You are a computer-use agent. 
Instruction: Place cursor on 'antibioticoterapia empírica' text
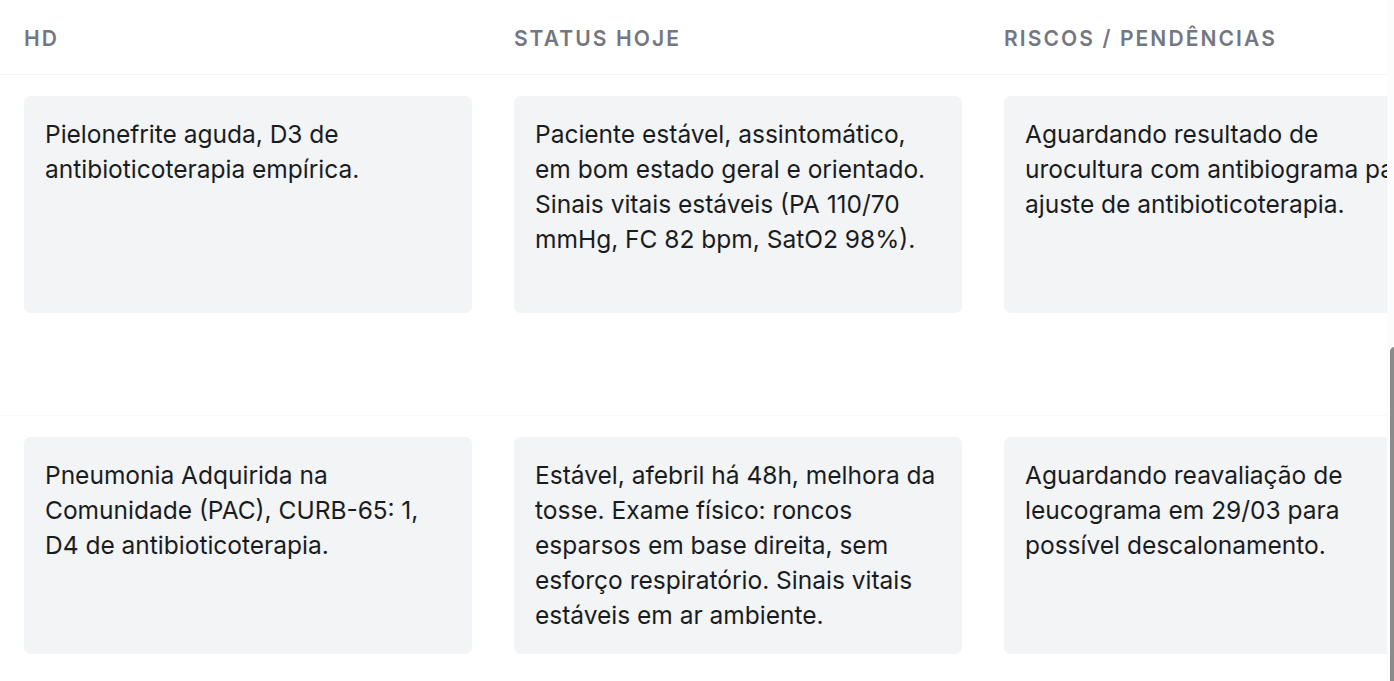click(x=201, y=170)
